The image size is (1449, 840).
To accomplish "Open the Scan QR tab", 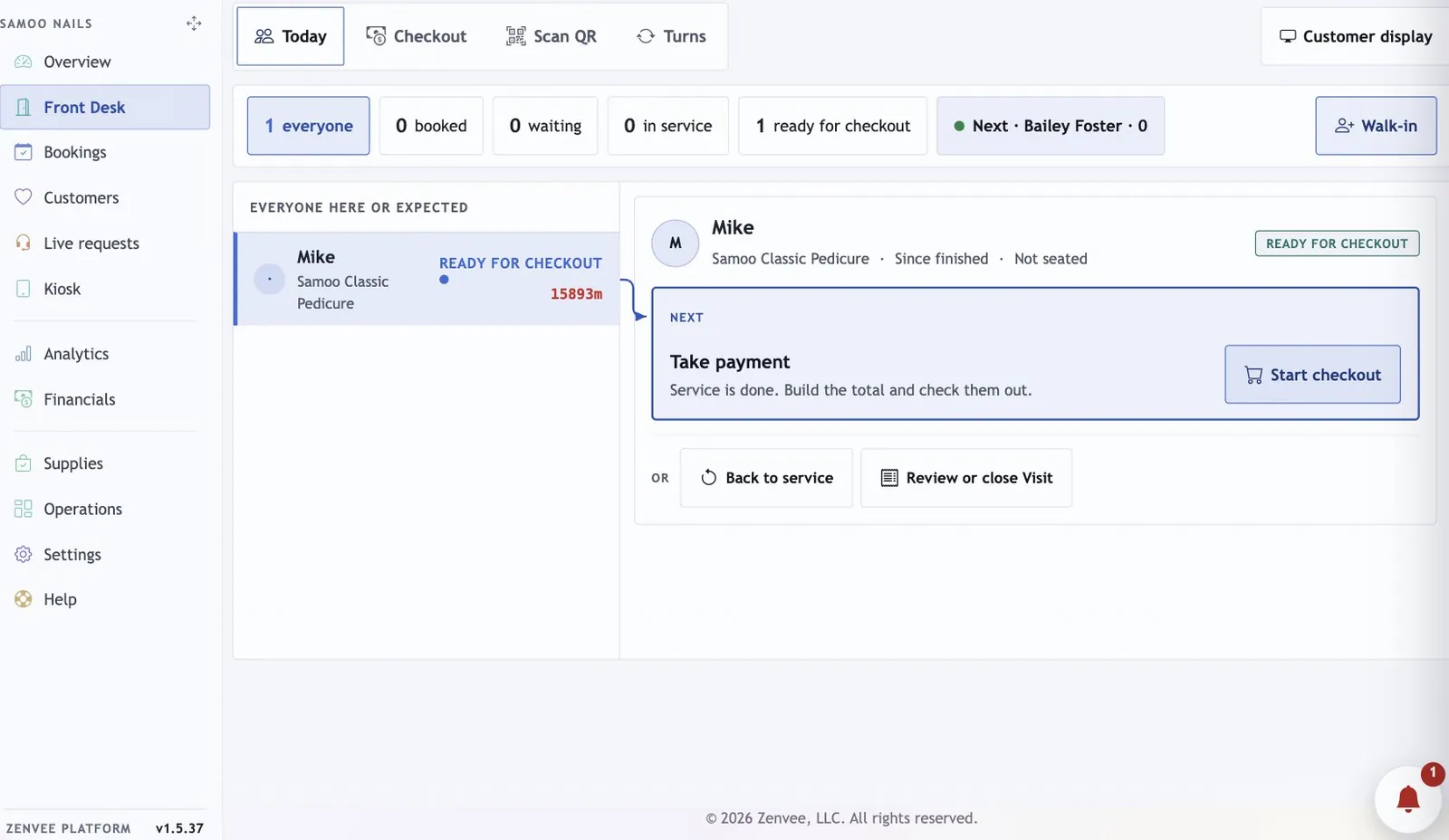I will coord(552,36).
